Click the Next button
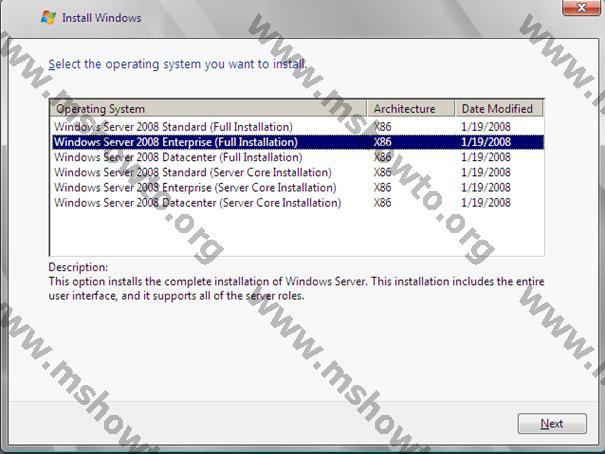The height and width of the screenshot is (454, 605). (552, 424)
